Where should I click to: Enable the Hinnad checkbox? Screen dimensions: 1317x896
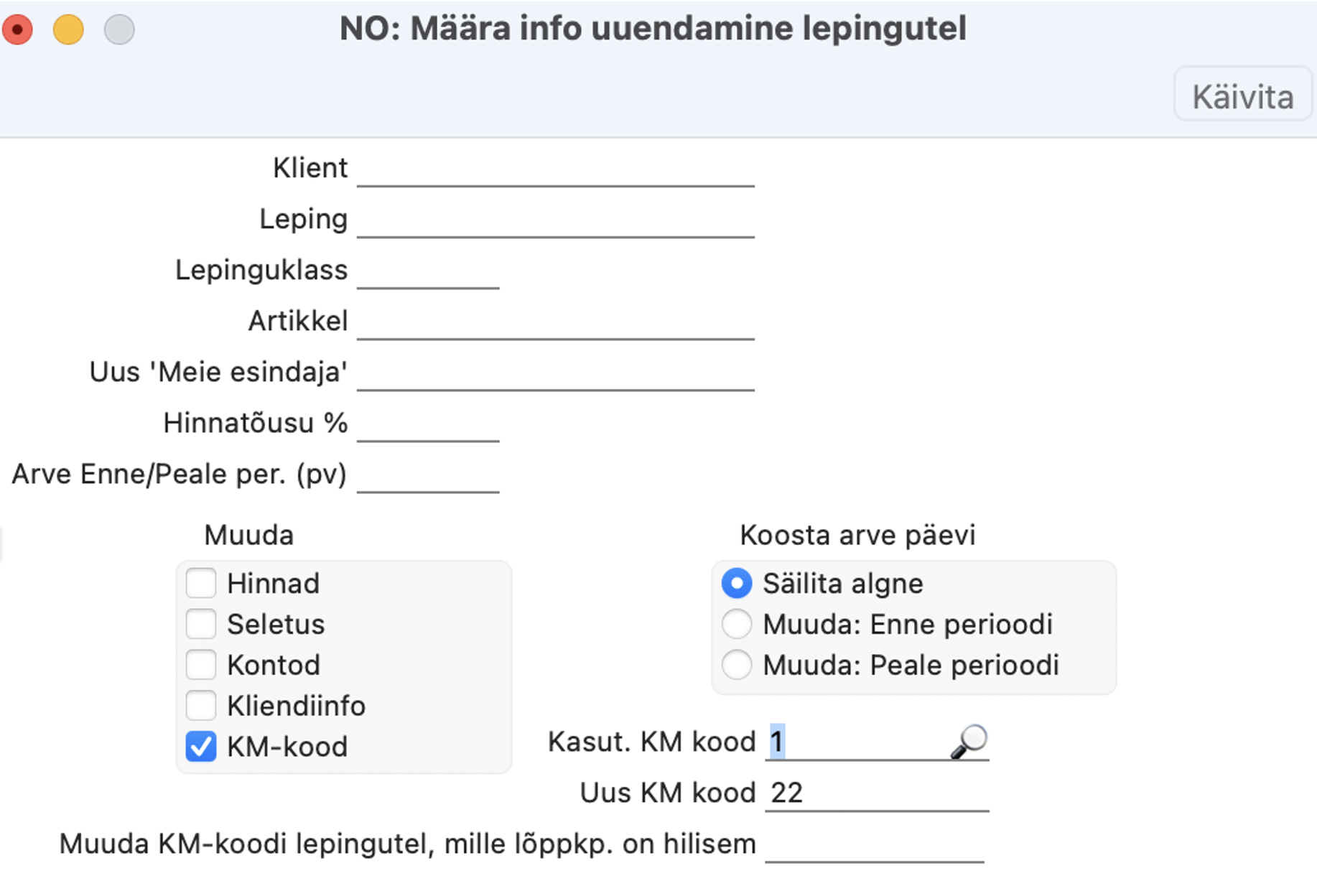pos(201,583)
